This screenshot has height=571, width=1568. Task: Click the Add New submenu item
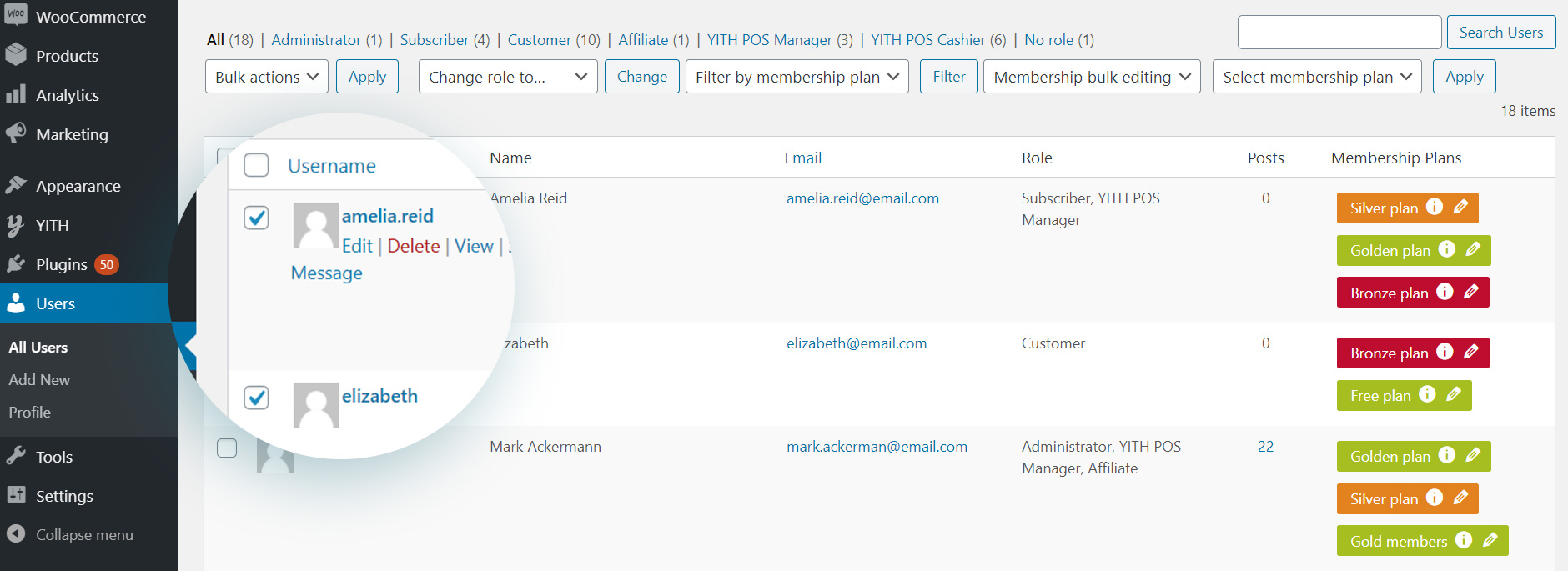click(39, 380)
